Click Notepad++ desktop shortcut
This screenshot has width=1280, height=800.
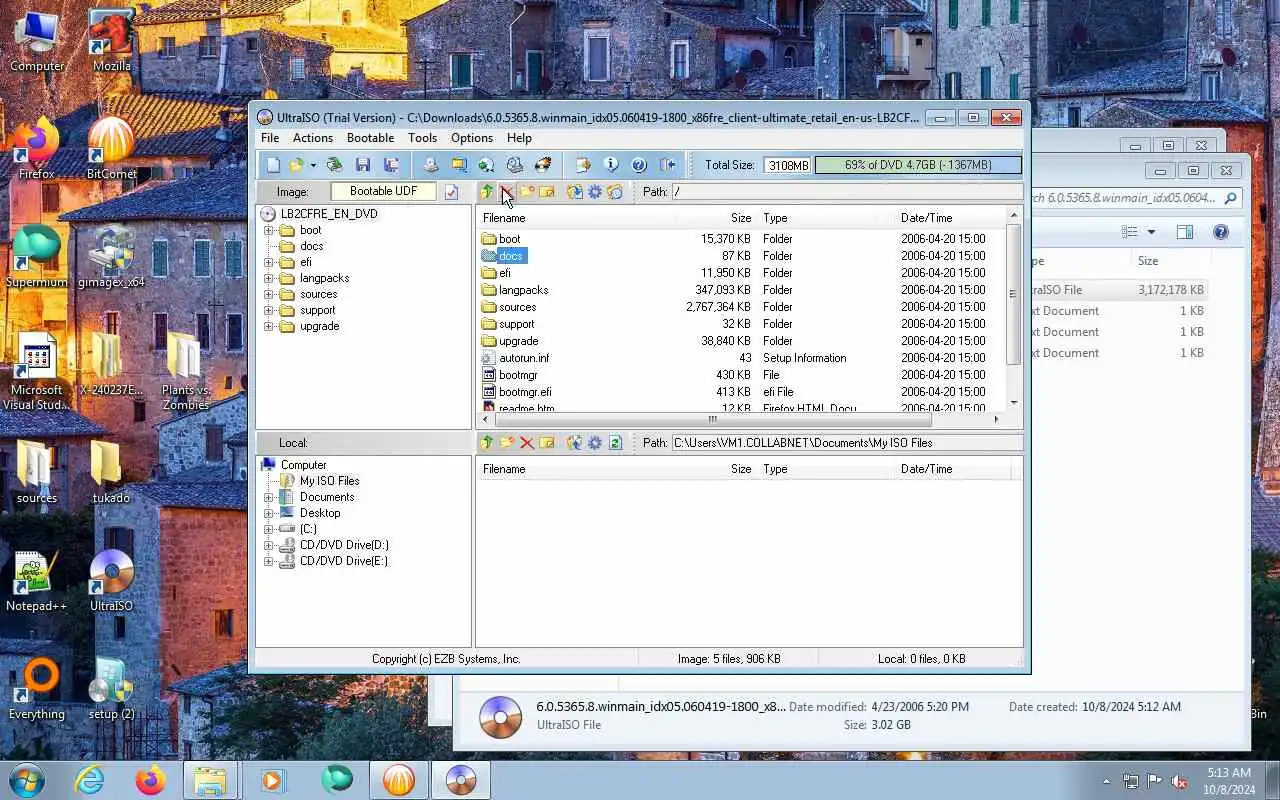(x=36, y=582)
